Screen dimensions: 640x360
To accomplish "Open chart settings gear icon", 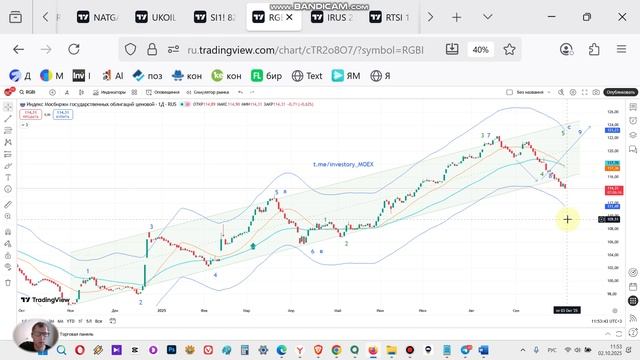I will pyautogui.click(x=573, y=92).
